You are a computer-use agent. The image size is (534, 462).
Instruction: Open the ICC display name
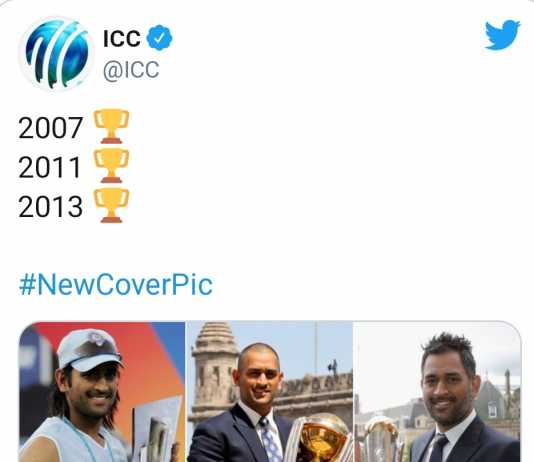point(122,38)
